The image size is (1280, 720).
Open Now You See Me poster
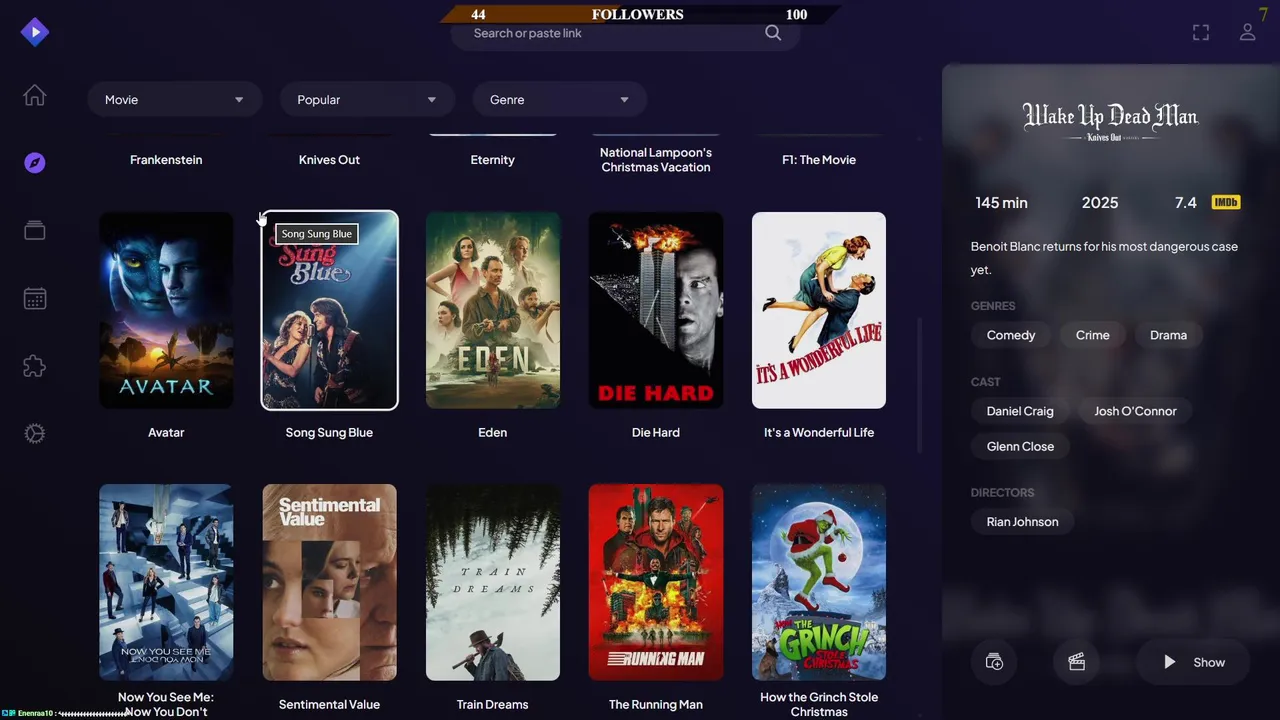click(x=166, y=582)
